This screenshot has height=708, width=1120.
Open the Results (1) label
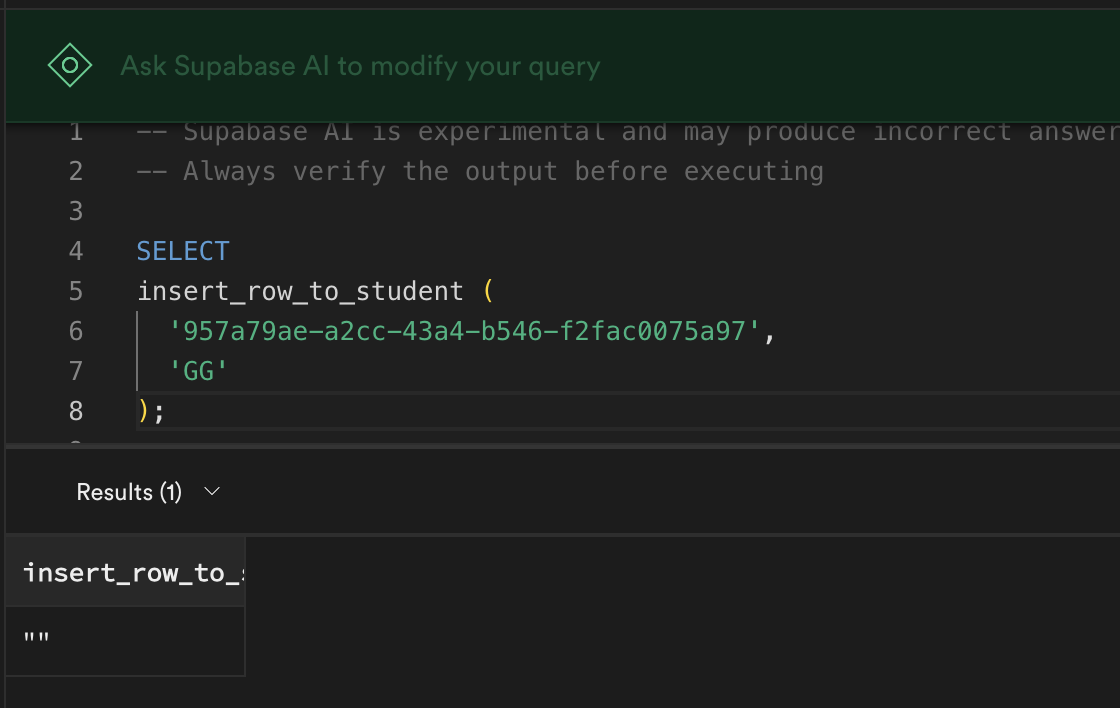click(x=129, y=492)
